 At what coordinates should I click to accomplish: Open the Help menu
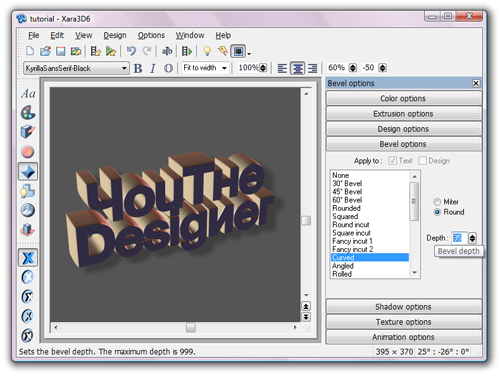click(223, 35)
